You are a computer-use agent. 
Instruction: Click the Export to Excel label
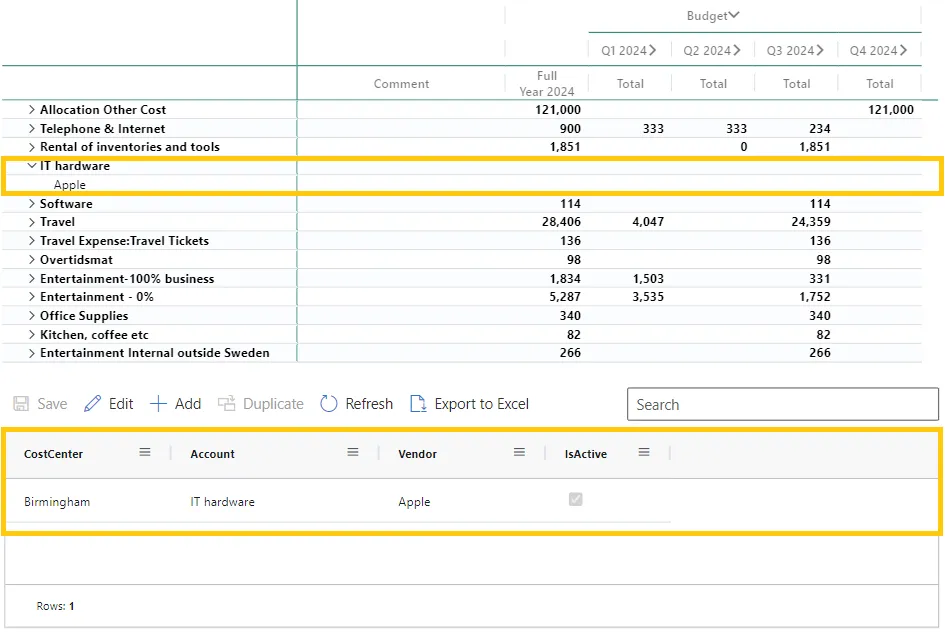[x=482, y=404]
